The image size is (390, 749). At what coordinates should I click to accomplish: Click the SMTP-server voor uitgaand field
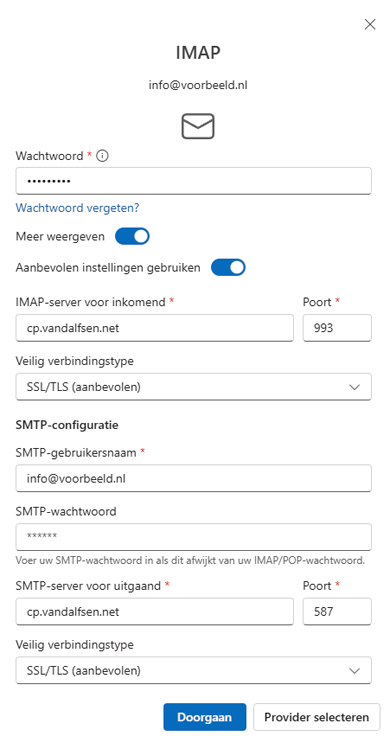click(154, 611)
